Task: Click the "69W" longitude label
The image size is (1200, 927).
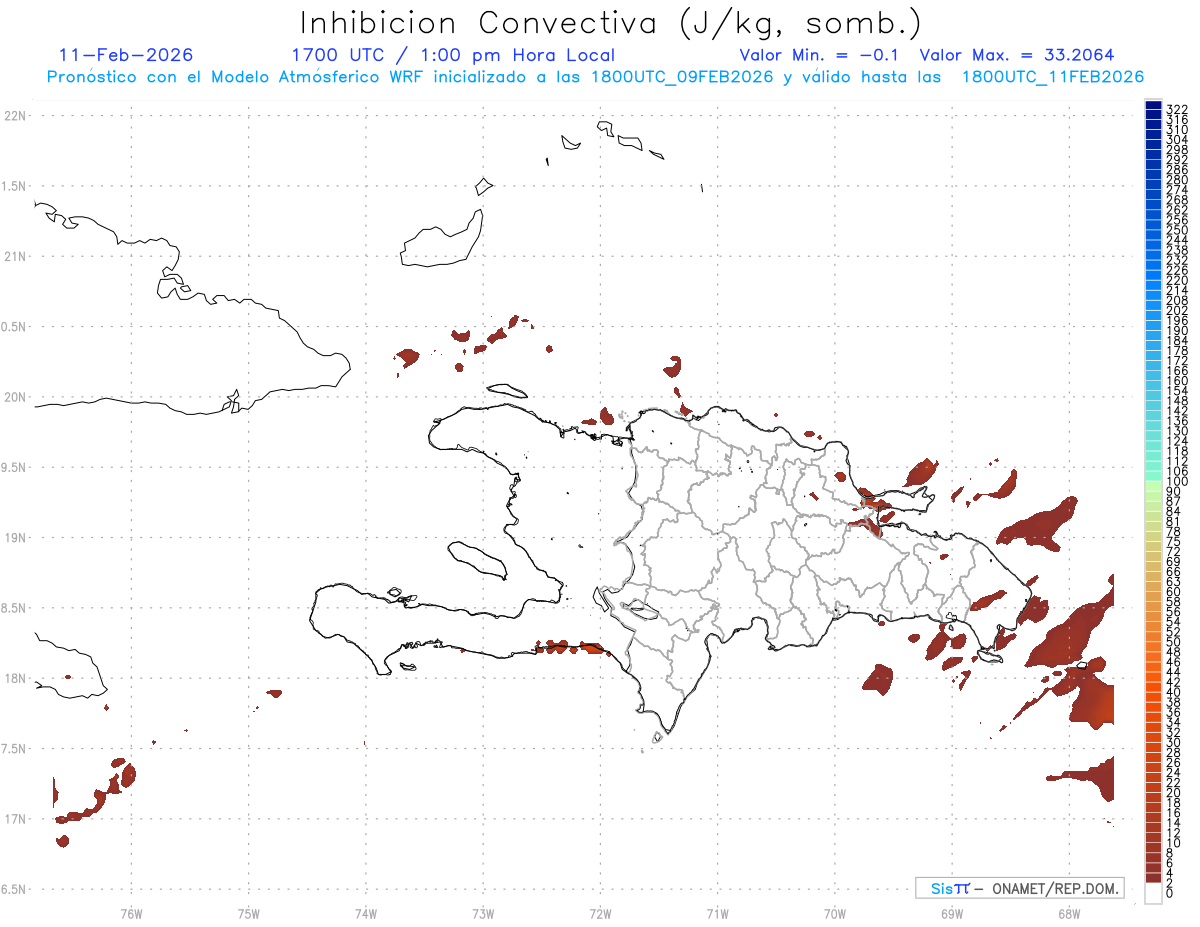Action: click(x=952, y=913)
